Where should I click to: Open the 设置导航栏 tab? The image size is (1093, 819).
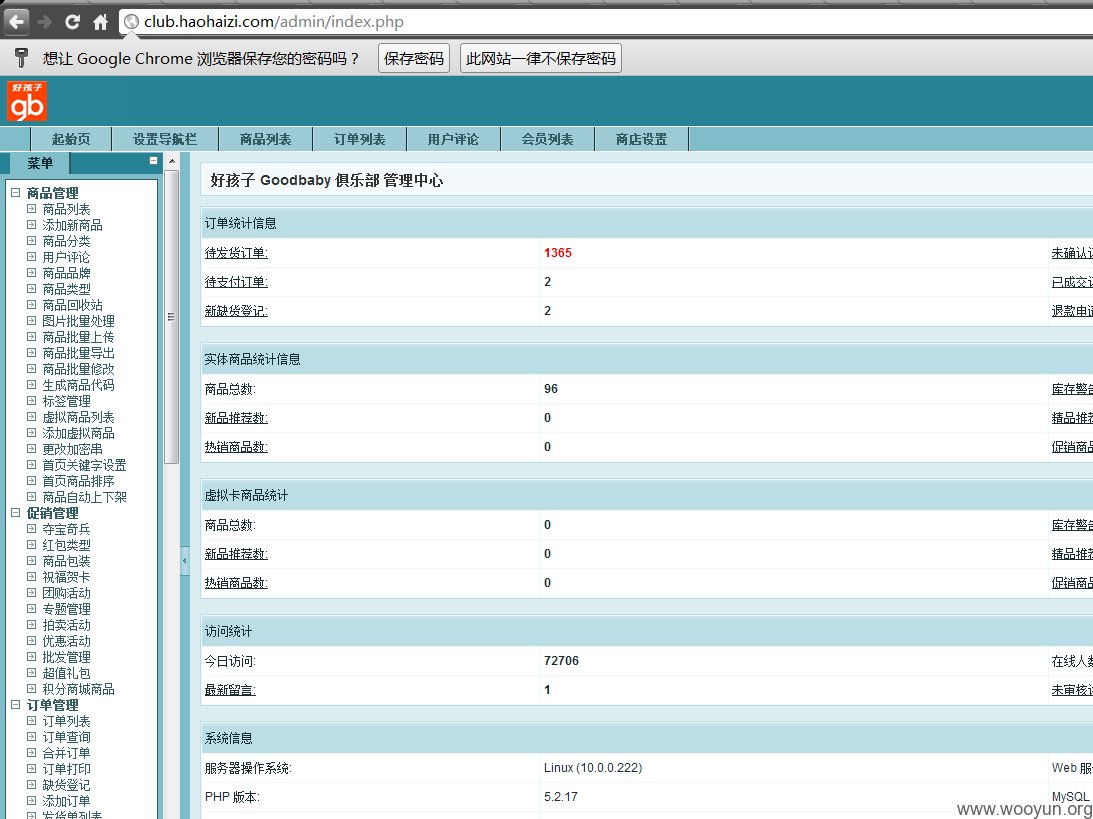[165, 139]
